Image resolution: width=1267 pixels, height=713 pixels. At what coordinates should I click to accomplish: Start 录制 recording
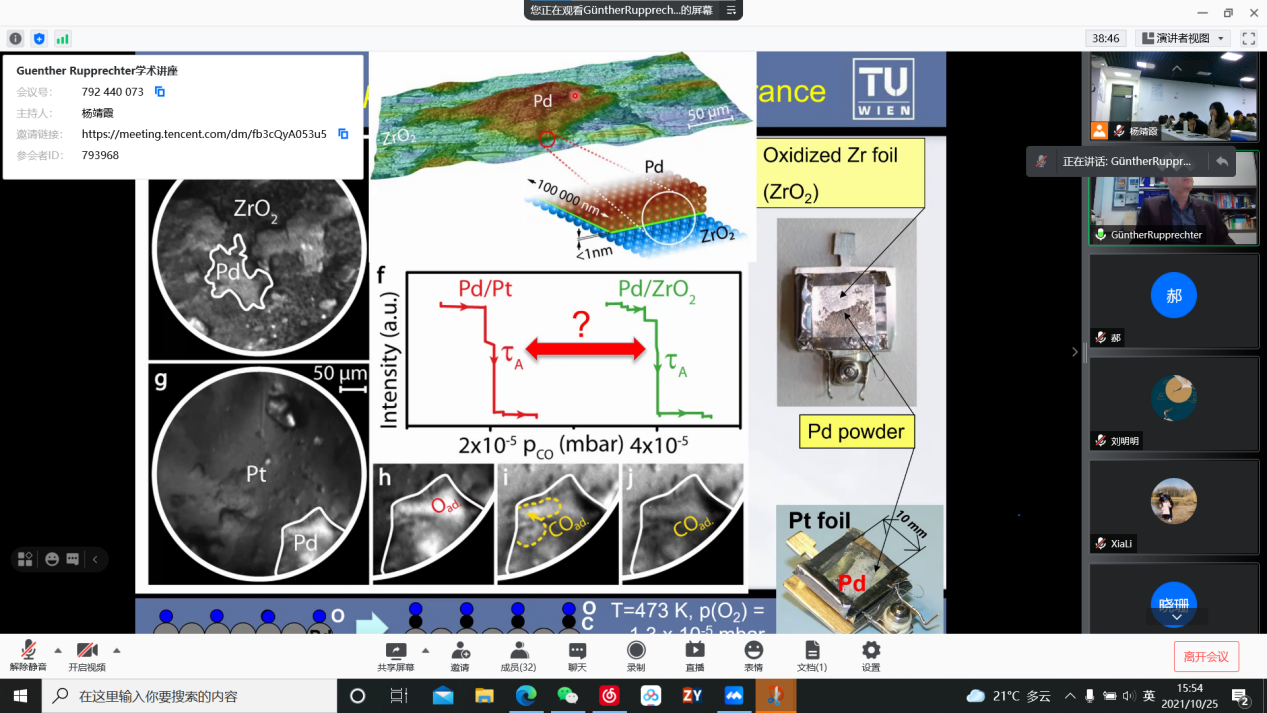coord(636,656)
